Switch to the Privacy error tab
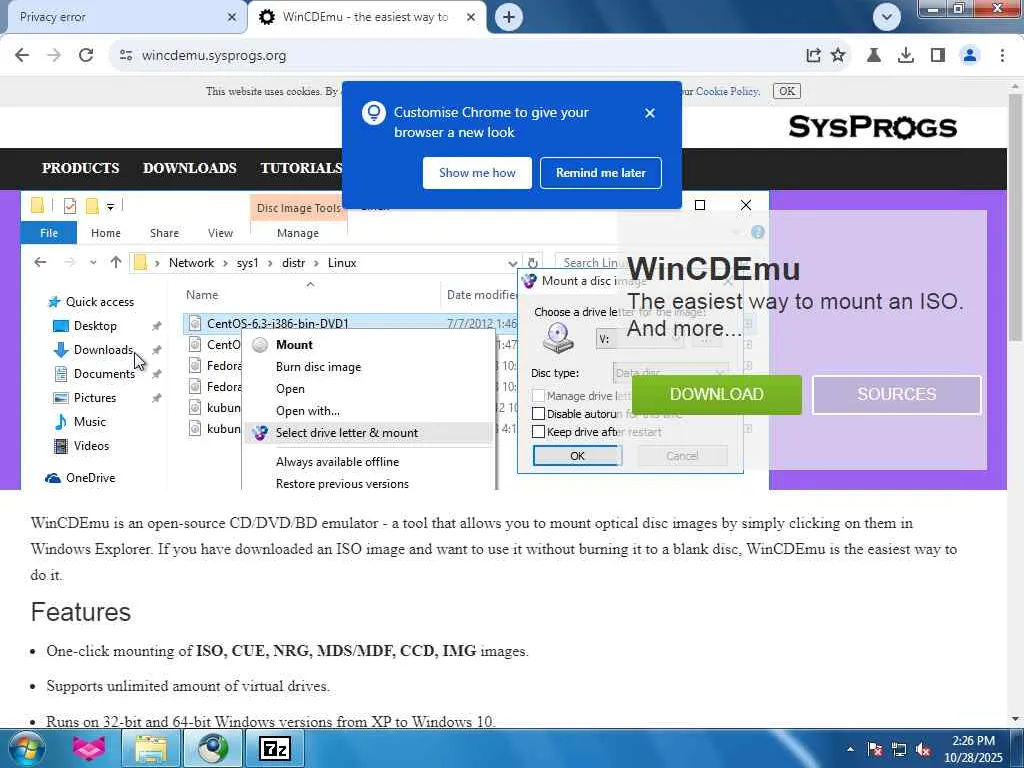This screenshot has width=1024, height=768. tap(122, 17)
